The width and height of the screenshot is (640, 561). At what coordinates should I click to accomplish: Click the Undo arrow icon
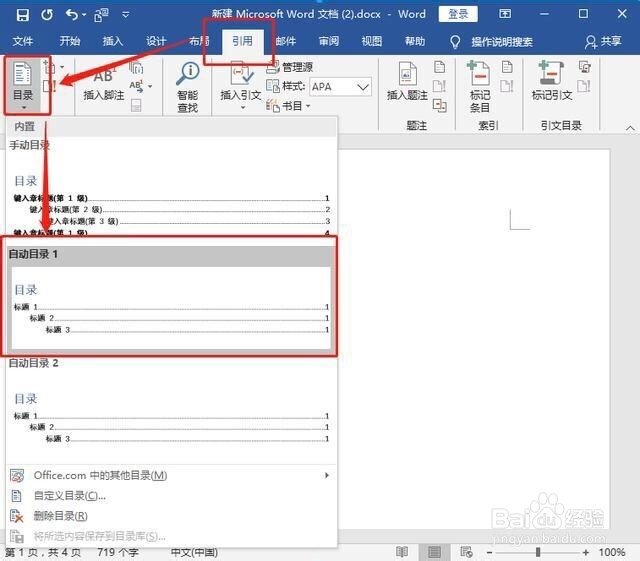(x=71, y=15)
